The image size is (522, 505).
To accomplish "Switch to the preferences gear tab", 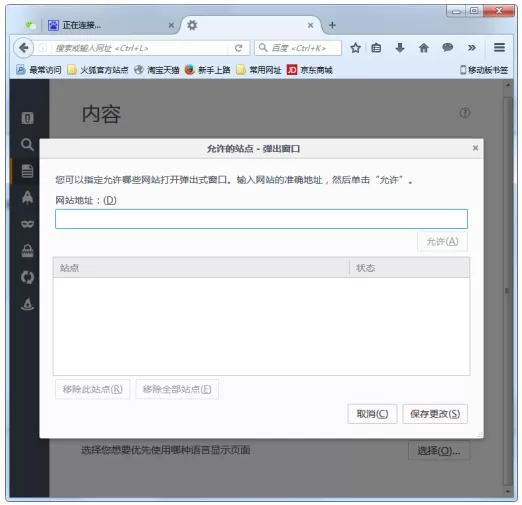I will tap(252, 25).
